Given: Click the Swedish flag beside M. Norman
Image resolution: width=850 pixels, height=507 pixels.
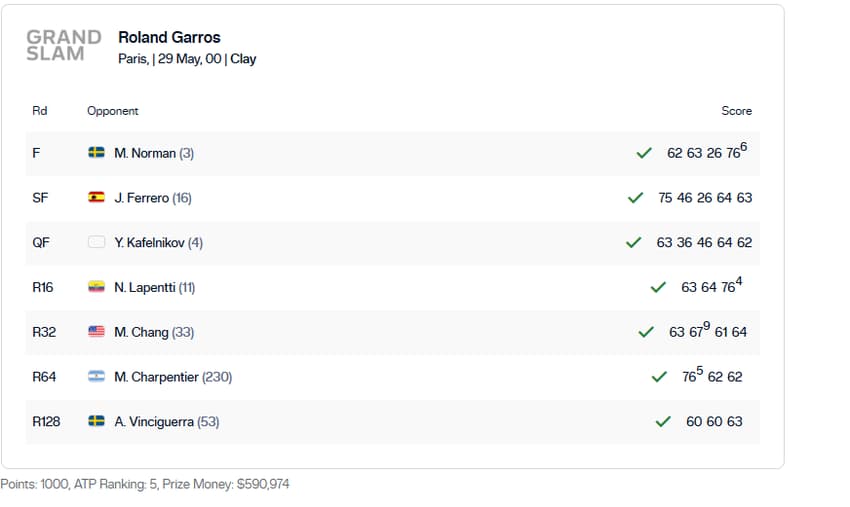Looking at the screenshot, I should [x=96, y=153].
